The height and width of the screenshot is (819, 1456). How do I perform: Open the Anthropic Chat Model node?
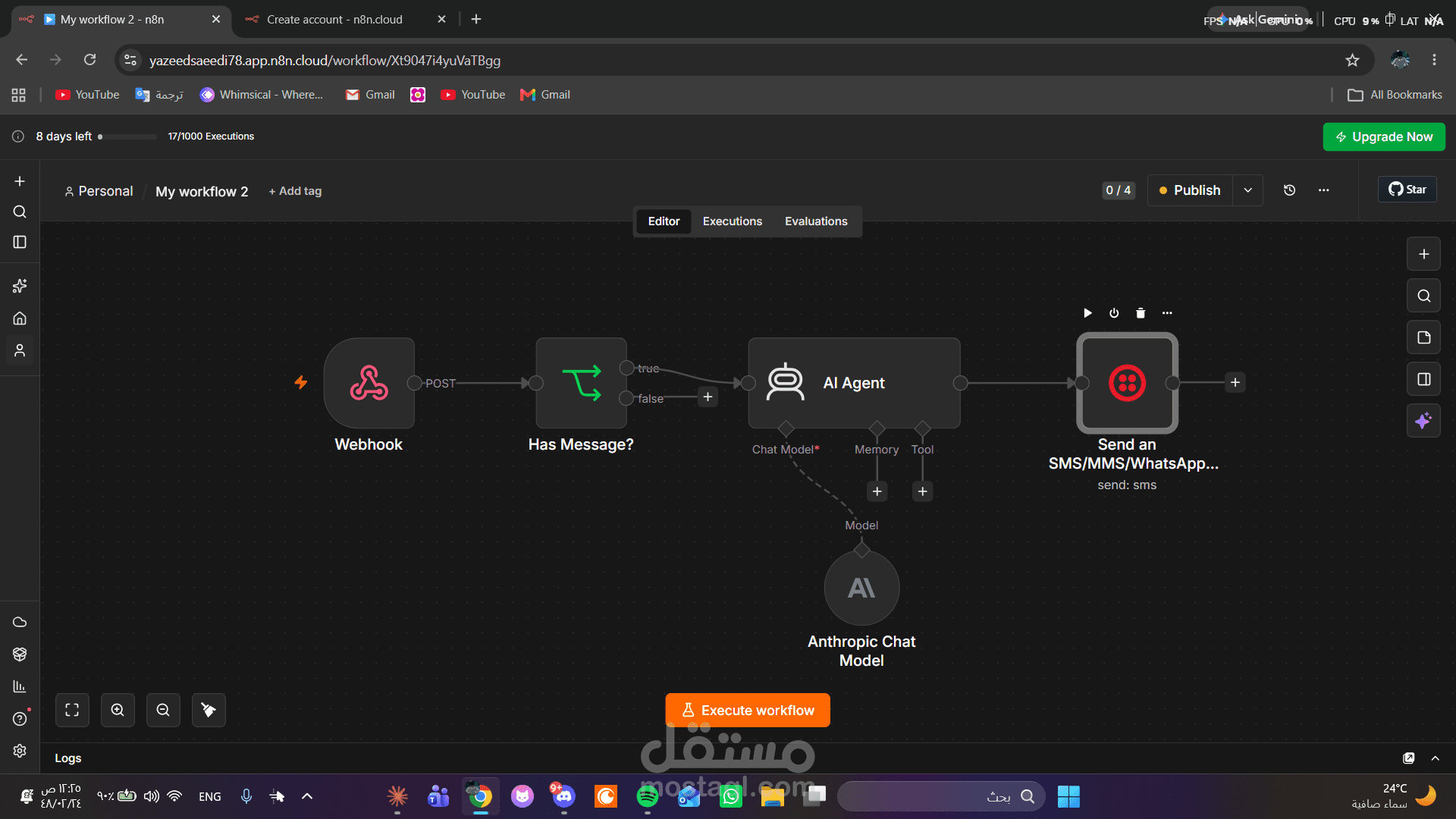861,588
